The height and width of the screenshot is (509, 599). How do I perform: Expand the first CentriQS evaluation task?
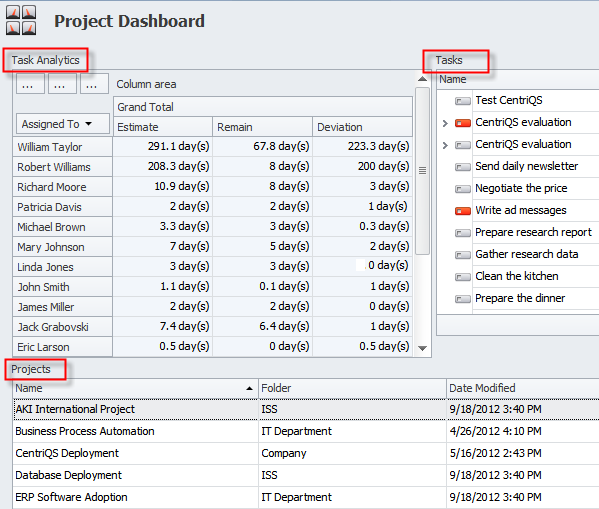445,123
